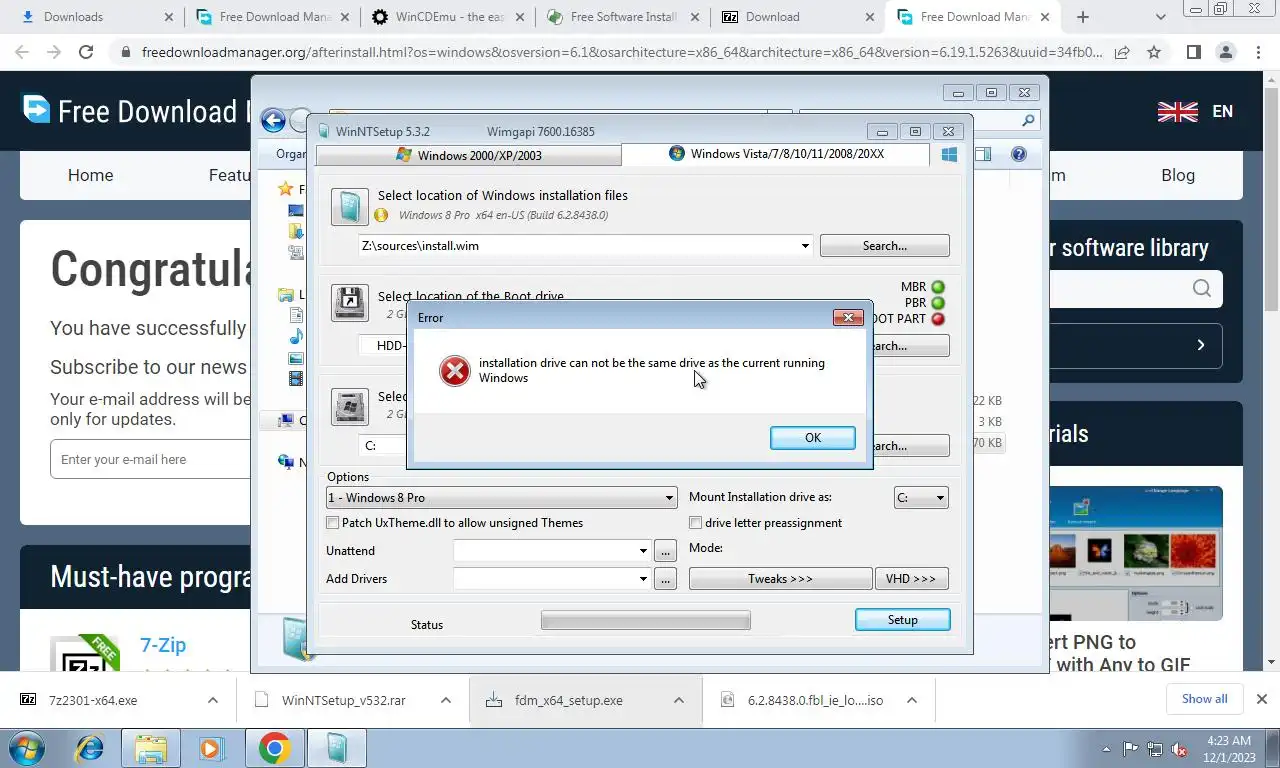Reload the page in Chrome

[x=86, y=52]
